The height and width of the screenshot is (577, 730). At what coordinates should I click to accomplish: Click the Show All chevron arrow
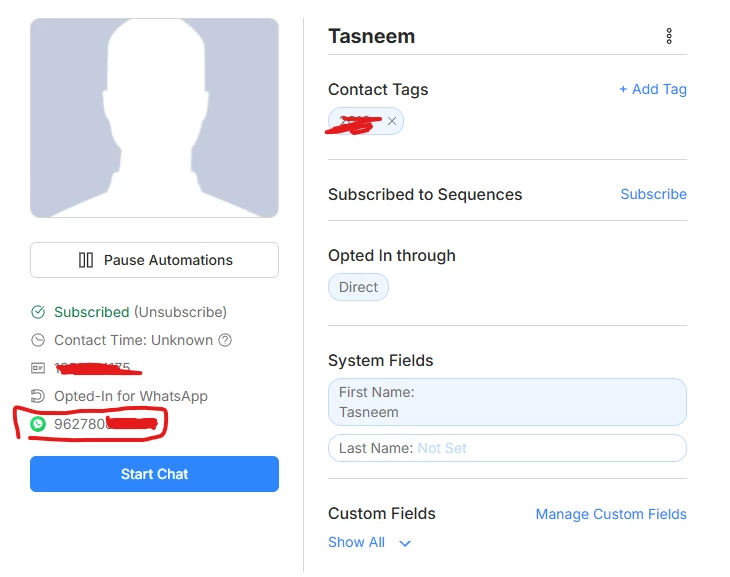(x=405, y=543)
